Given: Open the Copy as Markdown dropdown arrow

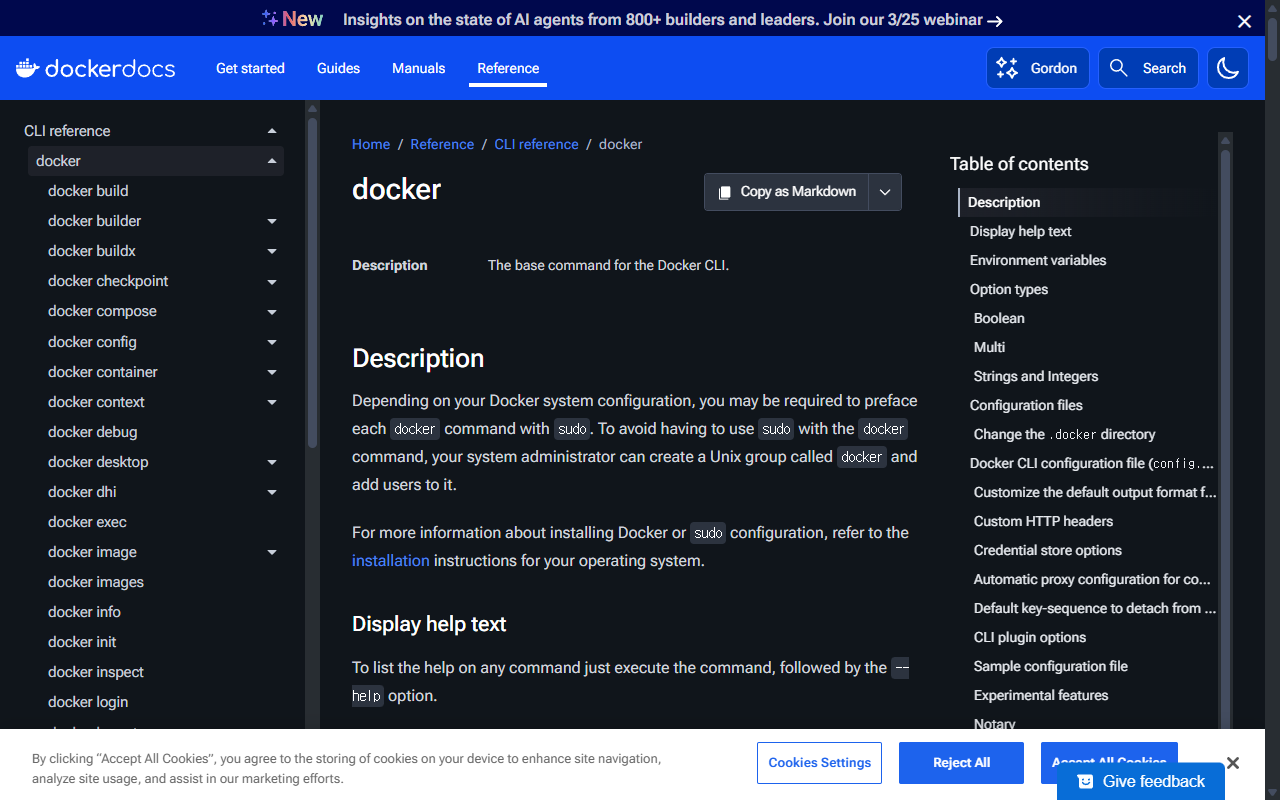Looking at the screenshot, I should pos(885,191).
